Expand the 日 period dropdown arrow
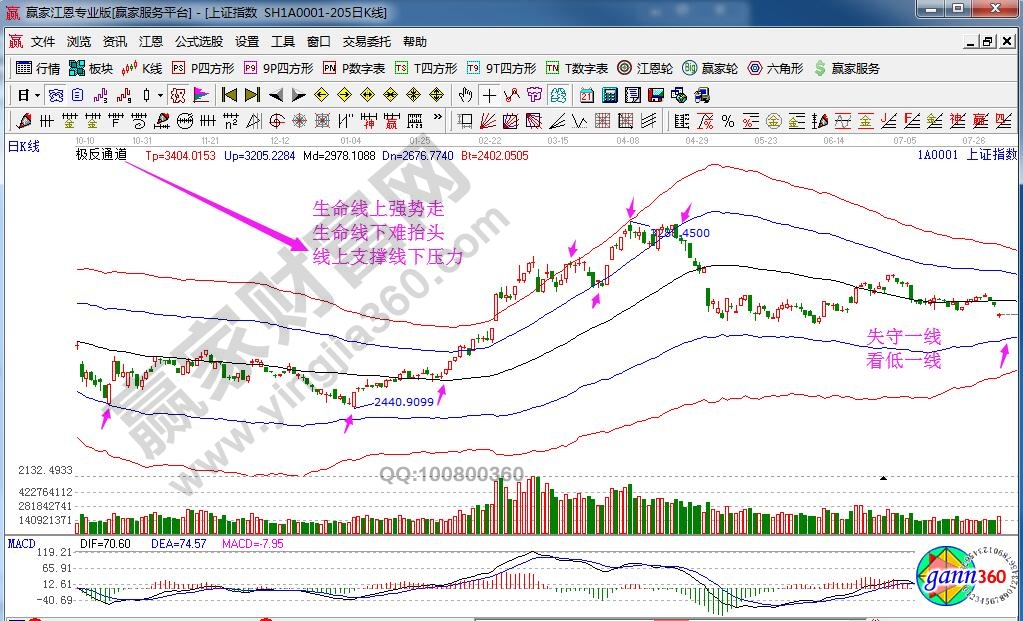 pos(37,96)
